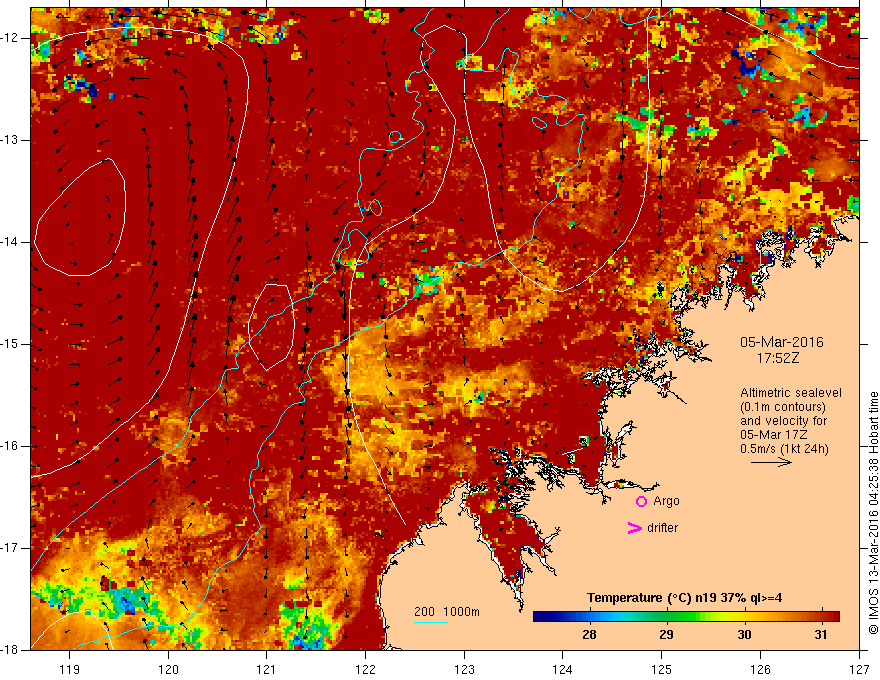
Task: Click latitude axis label -15
Action: [10, 344]
